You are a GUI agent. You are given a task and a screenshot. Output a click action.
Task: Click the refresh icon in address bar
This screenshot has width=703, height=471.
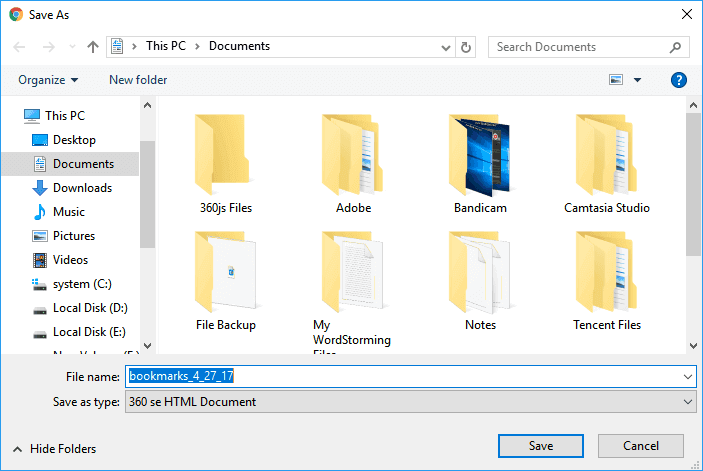coord(466,47)
